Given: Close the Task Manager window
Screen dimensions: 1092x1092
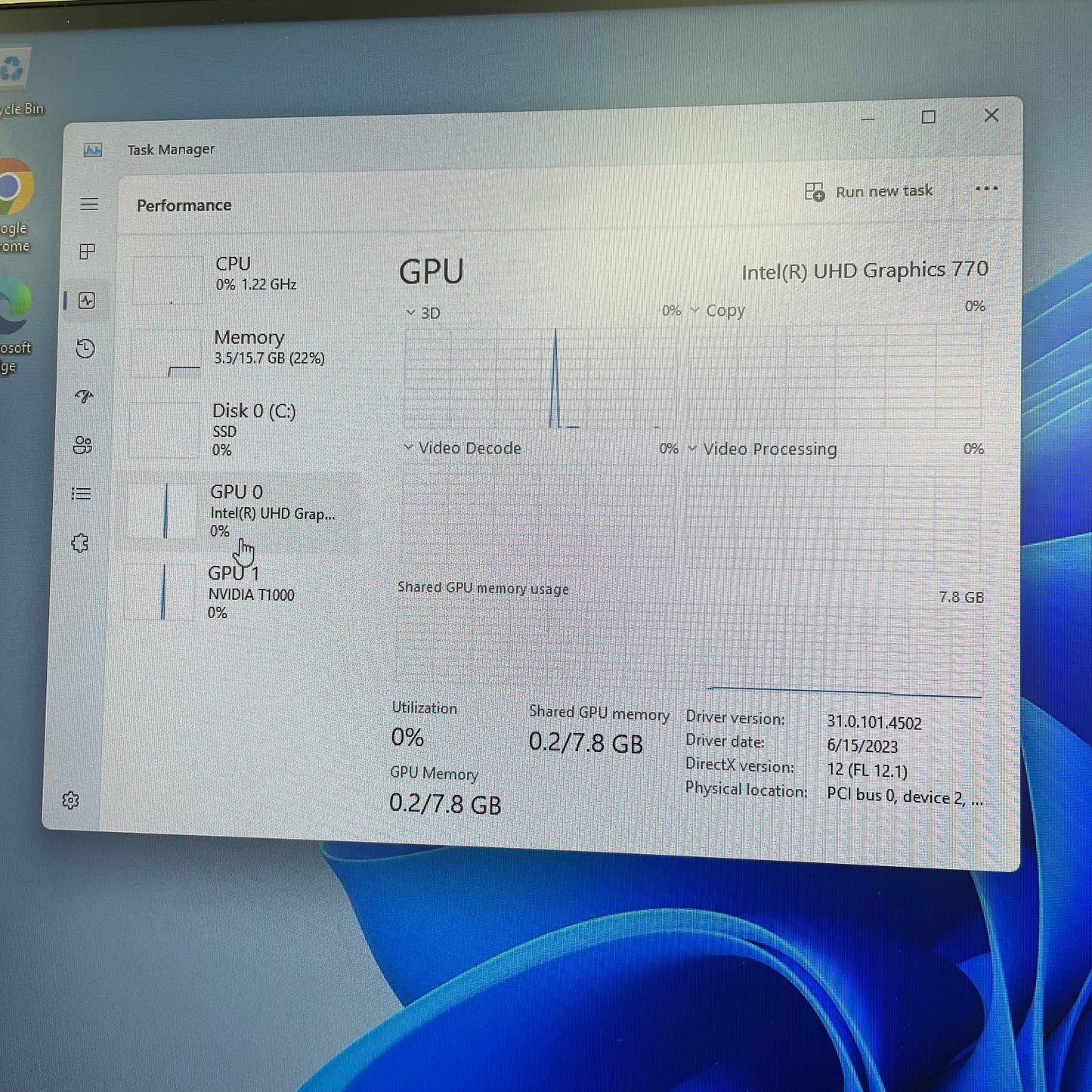Looking at the screenshot, I should point(991,115).
